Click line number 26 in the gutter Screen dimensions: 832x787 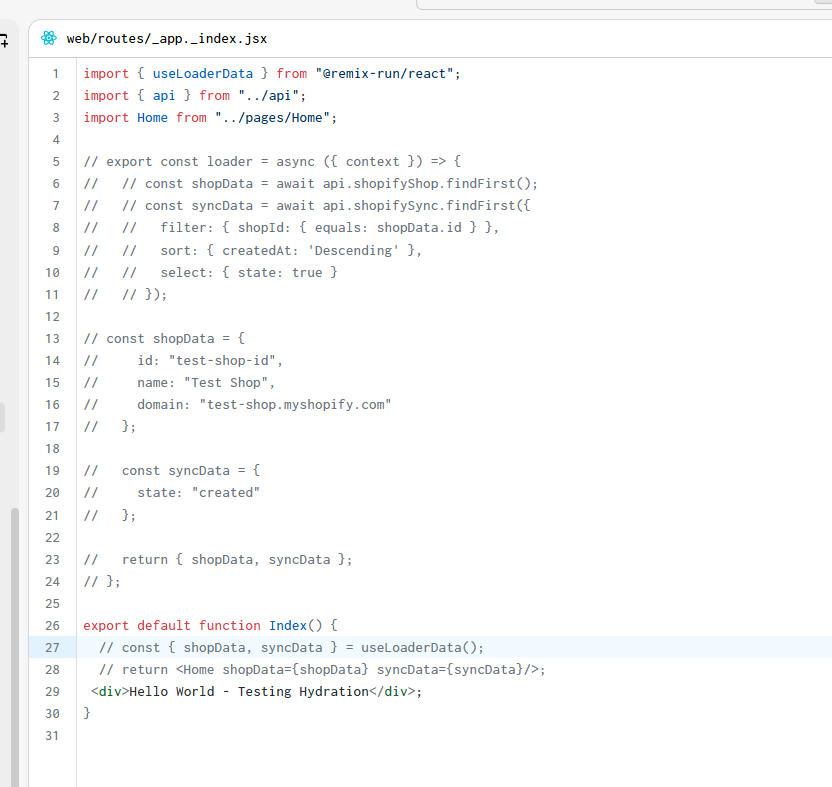[x=53, y=626]
